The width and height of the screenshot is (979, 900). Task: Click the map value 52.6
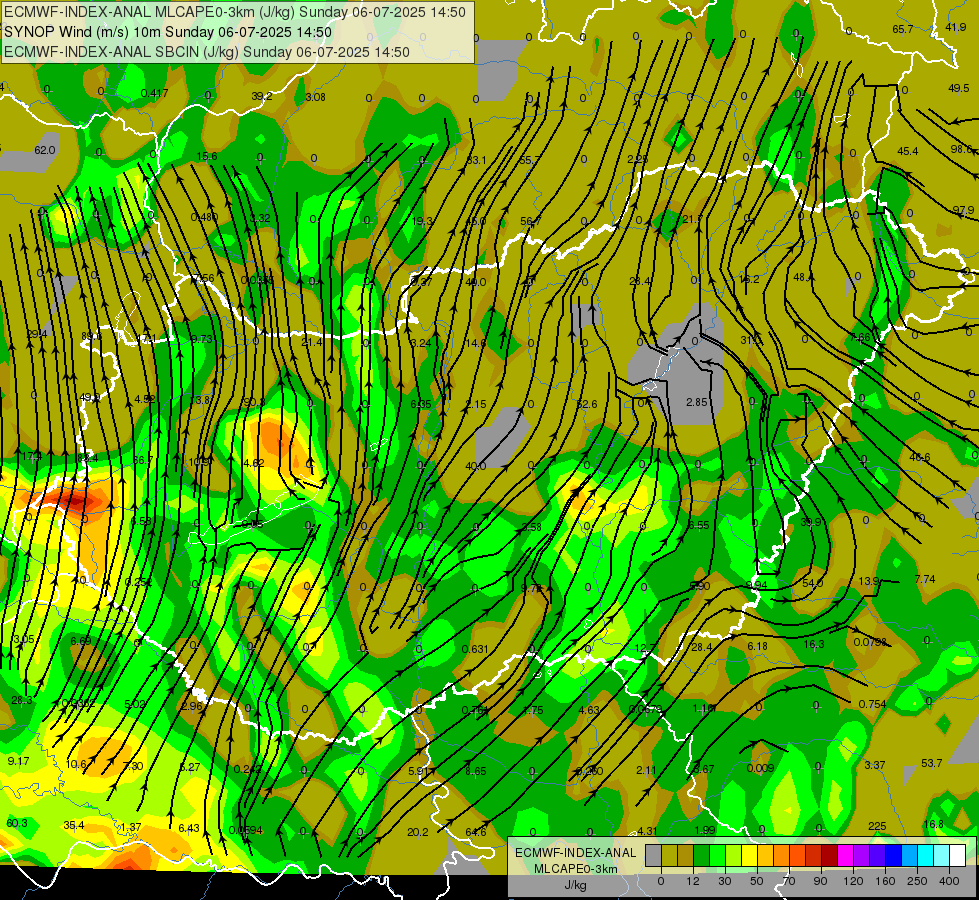586,405
